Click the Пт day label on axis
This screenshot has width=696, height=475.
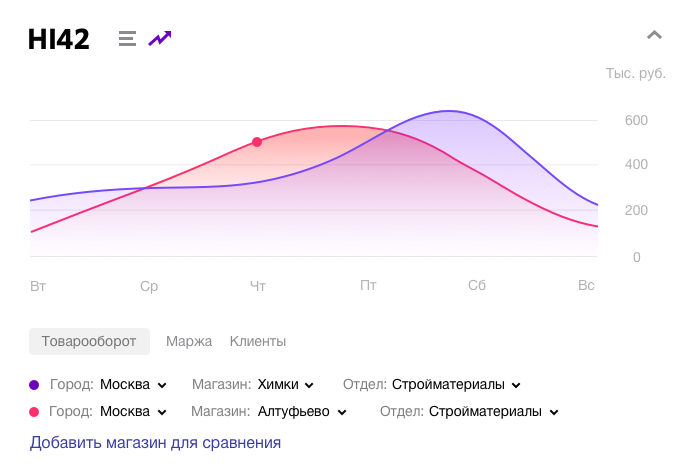pos(368,286)
